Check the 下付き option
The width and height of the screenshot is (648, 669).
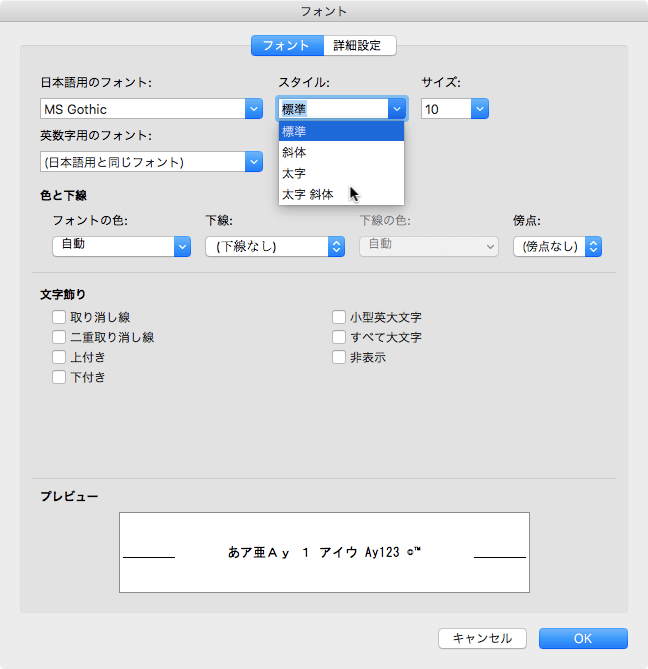(x=59, y=377)
